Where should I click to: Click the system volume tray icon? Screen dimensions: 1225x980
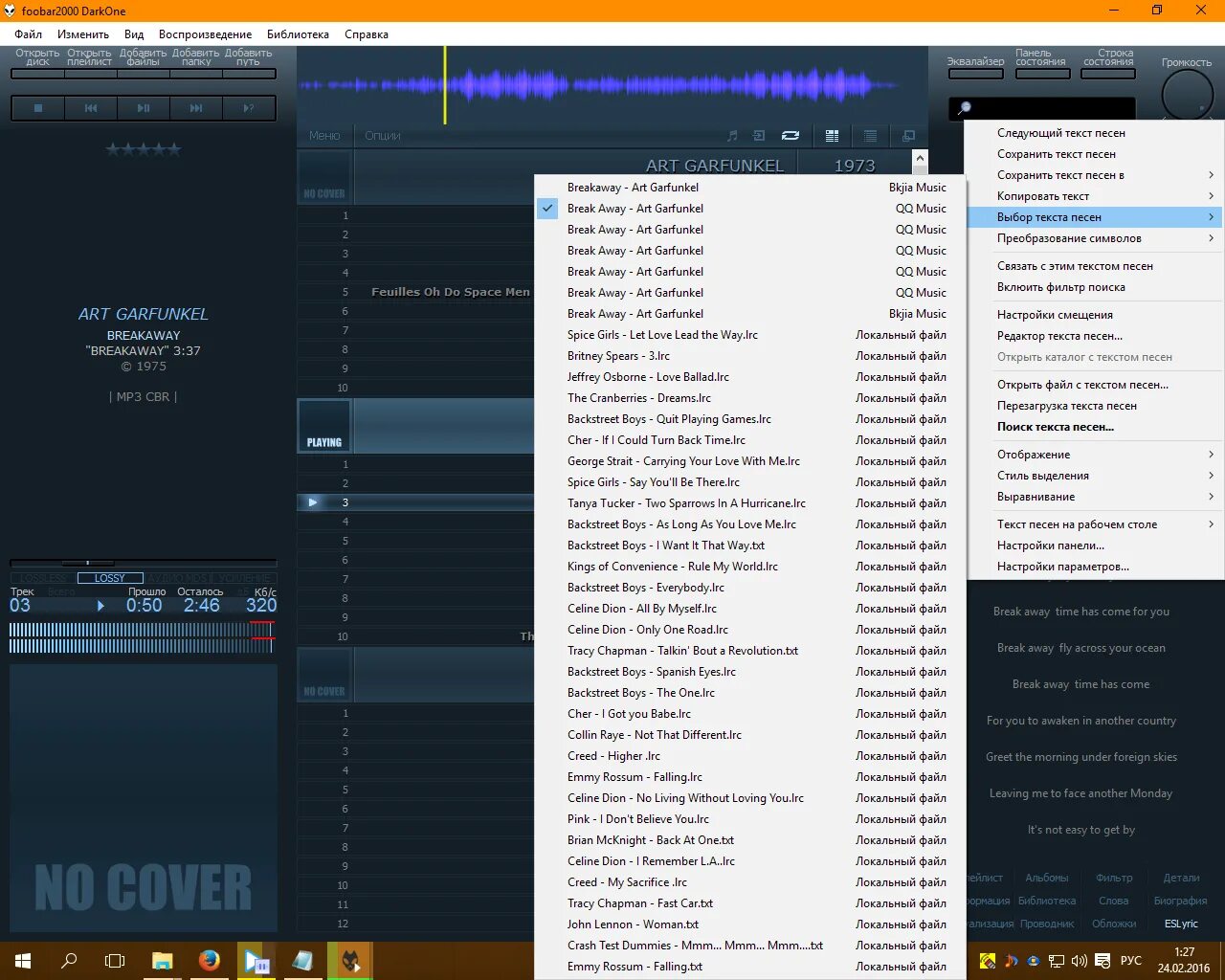tap(1080, 961)
